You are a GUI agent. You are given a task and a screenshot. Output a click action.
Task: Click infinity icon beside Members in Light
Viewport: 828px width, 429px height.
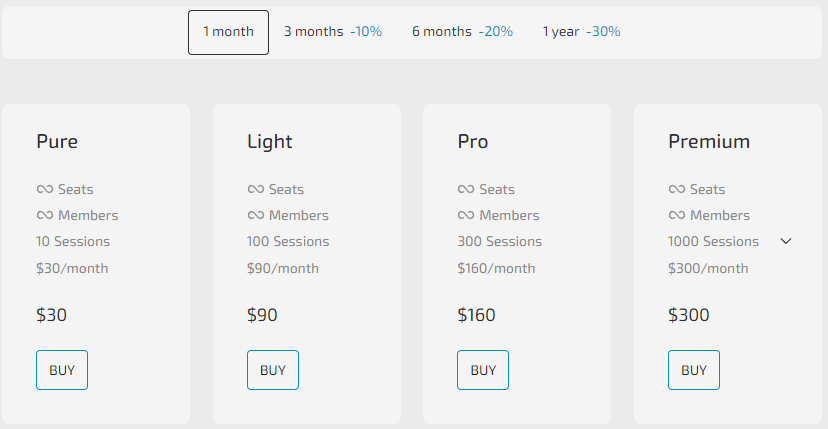(x=255, y=215)
